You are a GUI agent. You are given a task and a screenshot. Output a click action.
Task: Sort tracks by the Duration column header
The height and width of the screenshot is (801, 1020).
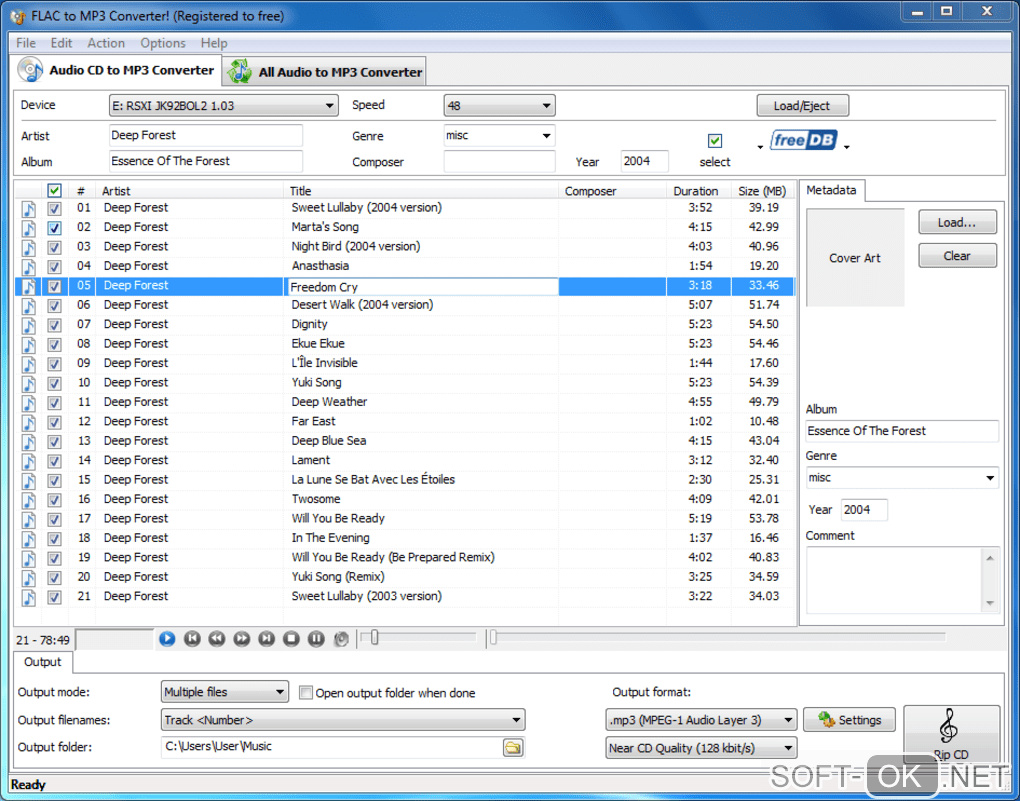click(698, 191)
